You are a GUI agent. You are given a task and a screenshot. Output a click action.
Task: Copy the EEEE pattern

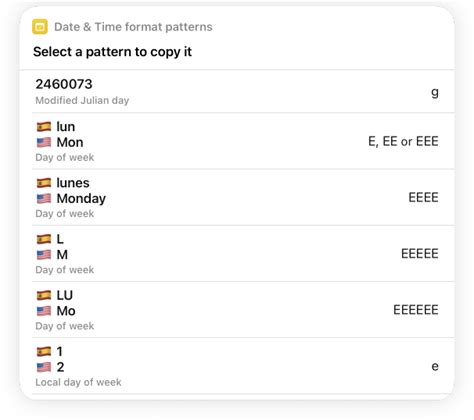tap(423, 197)
